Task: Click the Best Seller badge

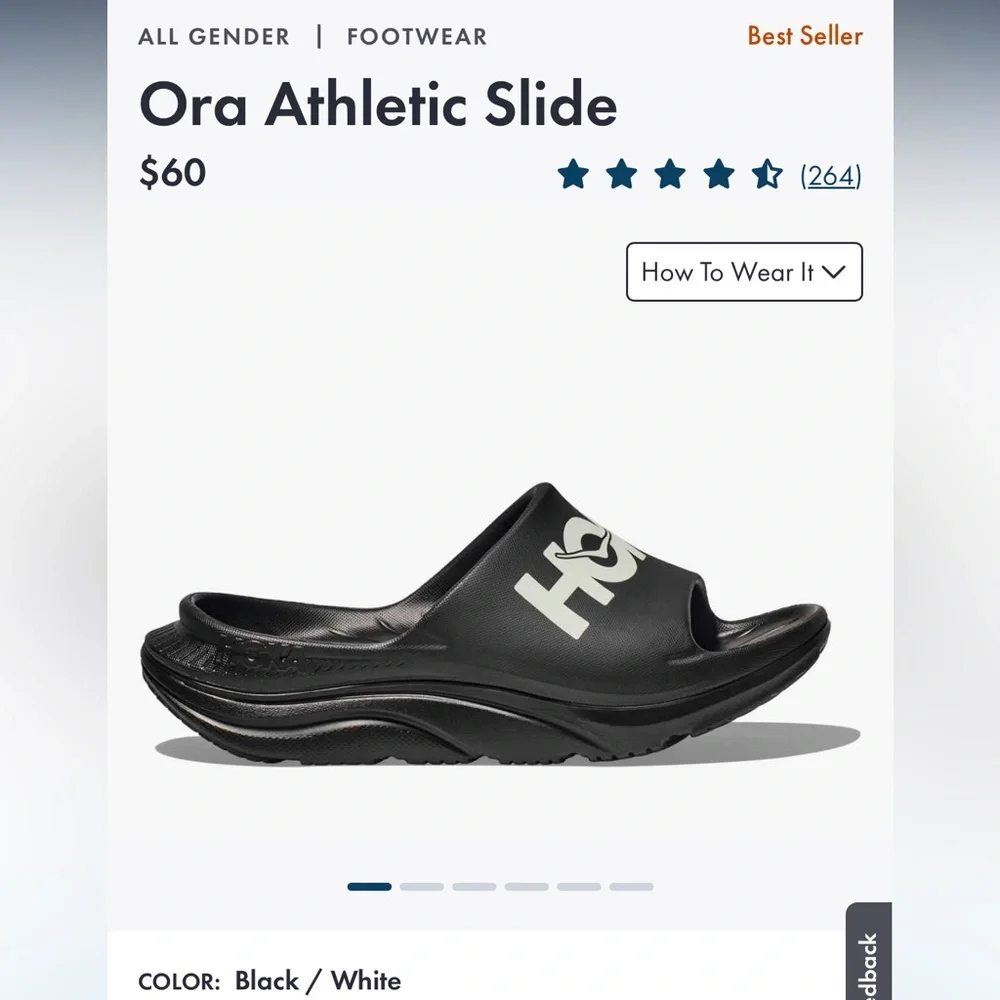Action: click(804, 36)
